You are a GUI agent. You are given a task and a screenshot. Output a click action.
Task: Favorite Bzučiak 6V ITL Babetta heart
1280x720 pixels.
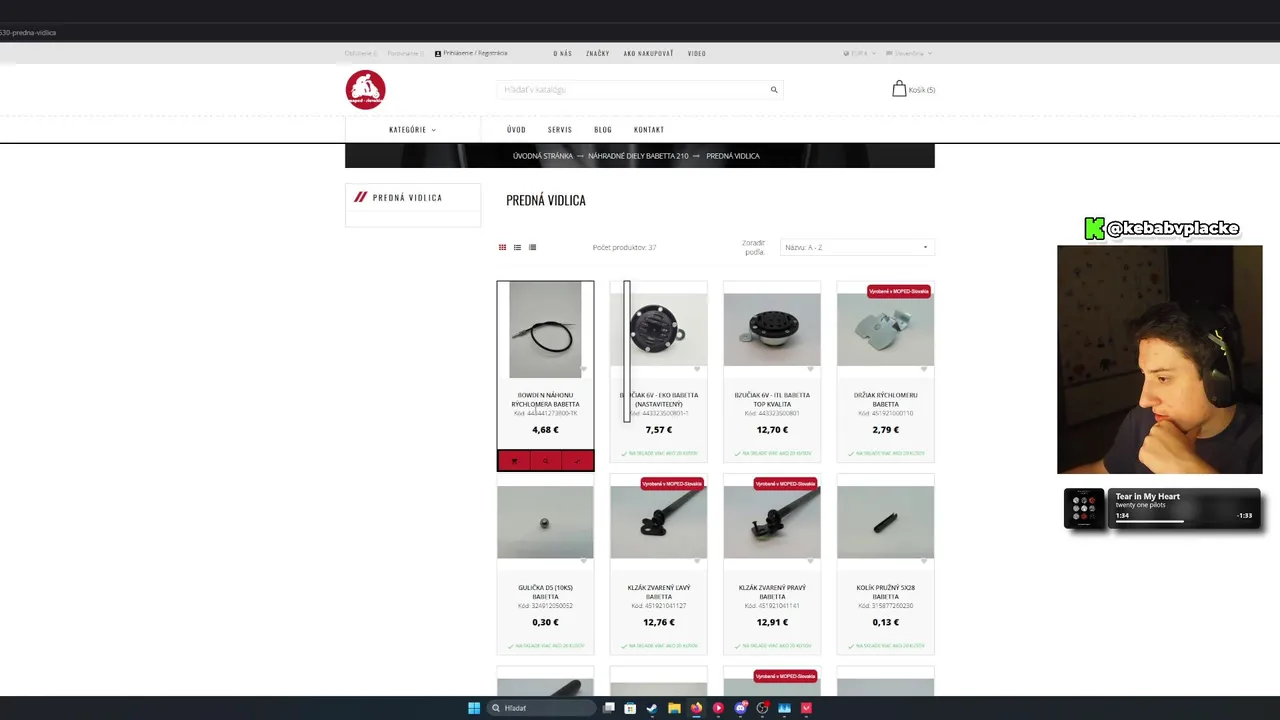tap(810, 369)
